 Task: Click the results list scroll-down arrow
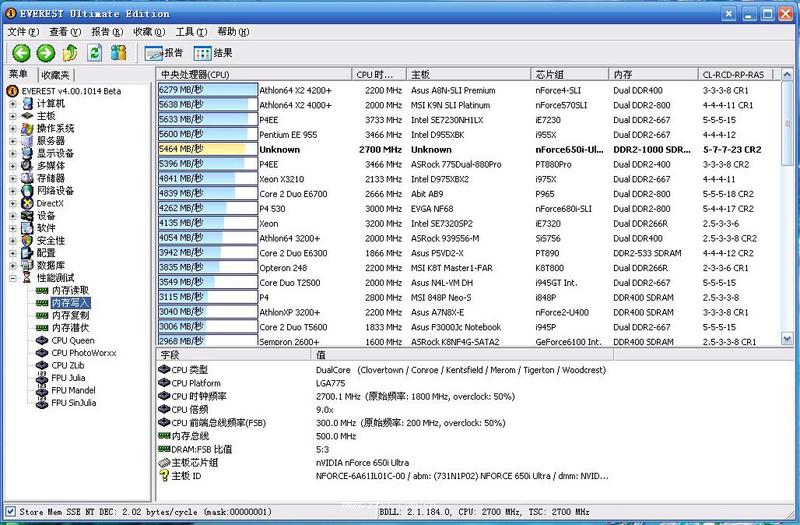click(x=787, y=338)
